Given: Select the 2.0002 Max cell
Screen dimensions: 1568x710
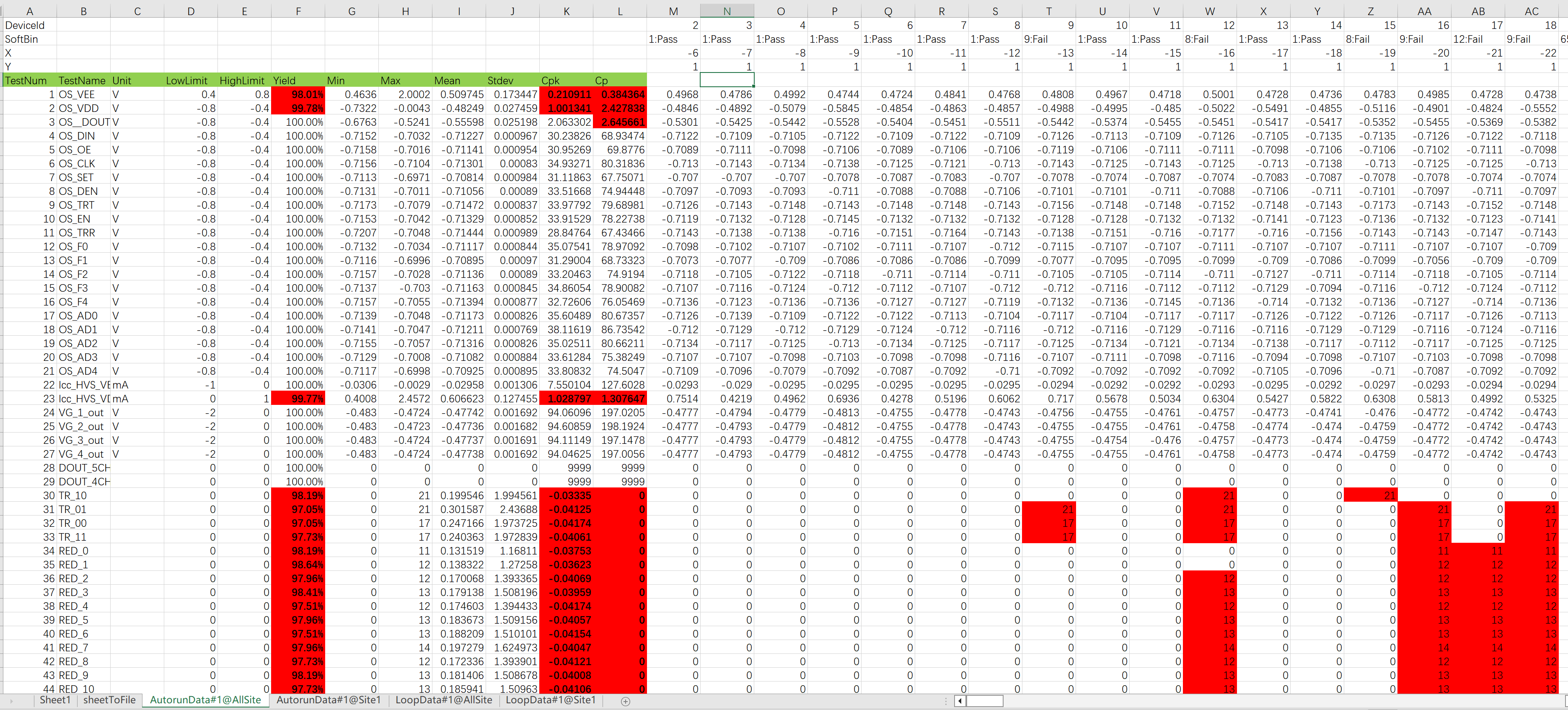Looking at the screenshot, I should tap(405, 94).
